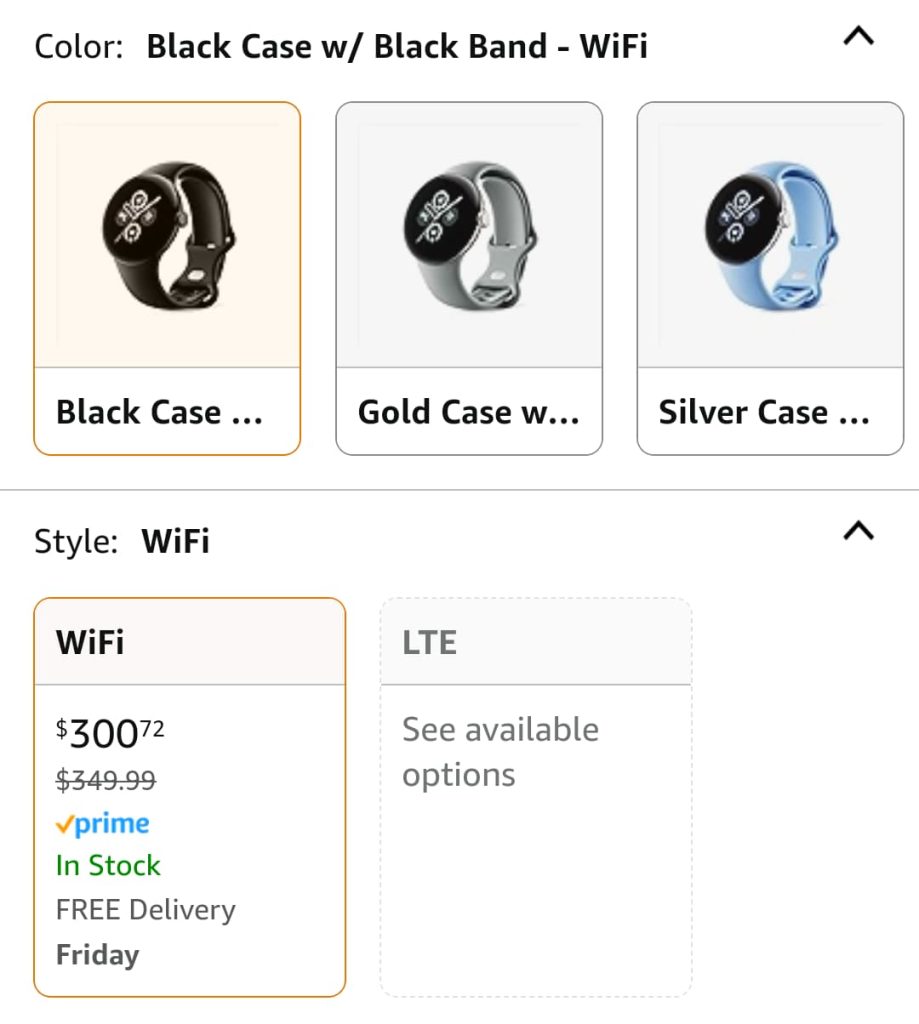Viewport: 919px width, 1024px height.
Task: Click the Prime logo in WiFi card
Action: tap(112, 824)
